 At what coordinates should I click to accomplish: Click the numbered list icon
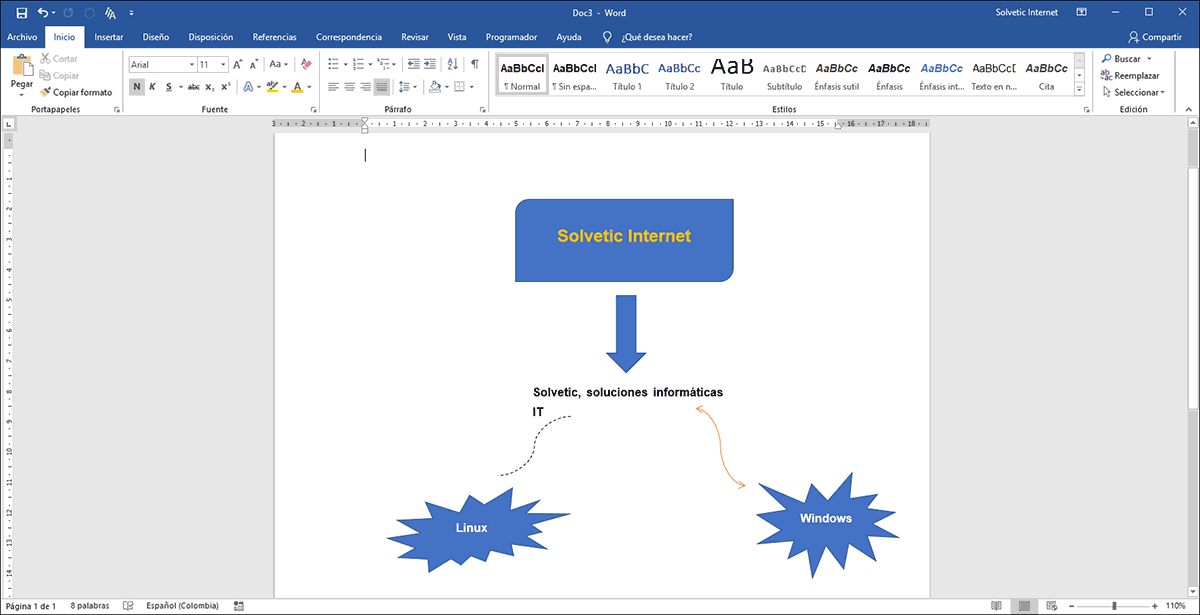point(358,64)
